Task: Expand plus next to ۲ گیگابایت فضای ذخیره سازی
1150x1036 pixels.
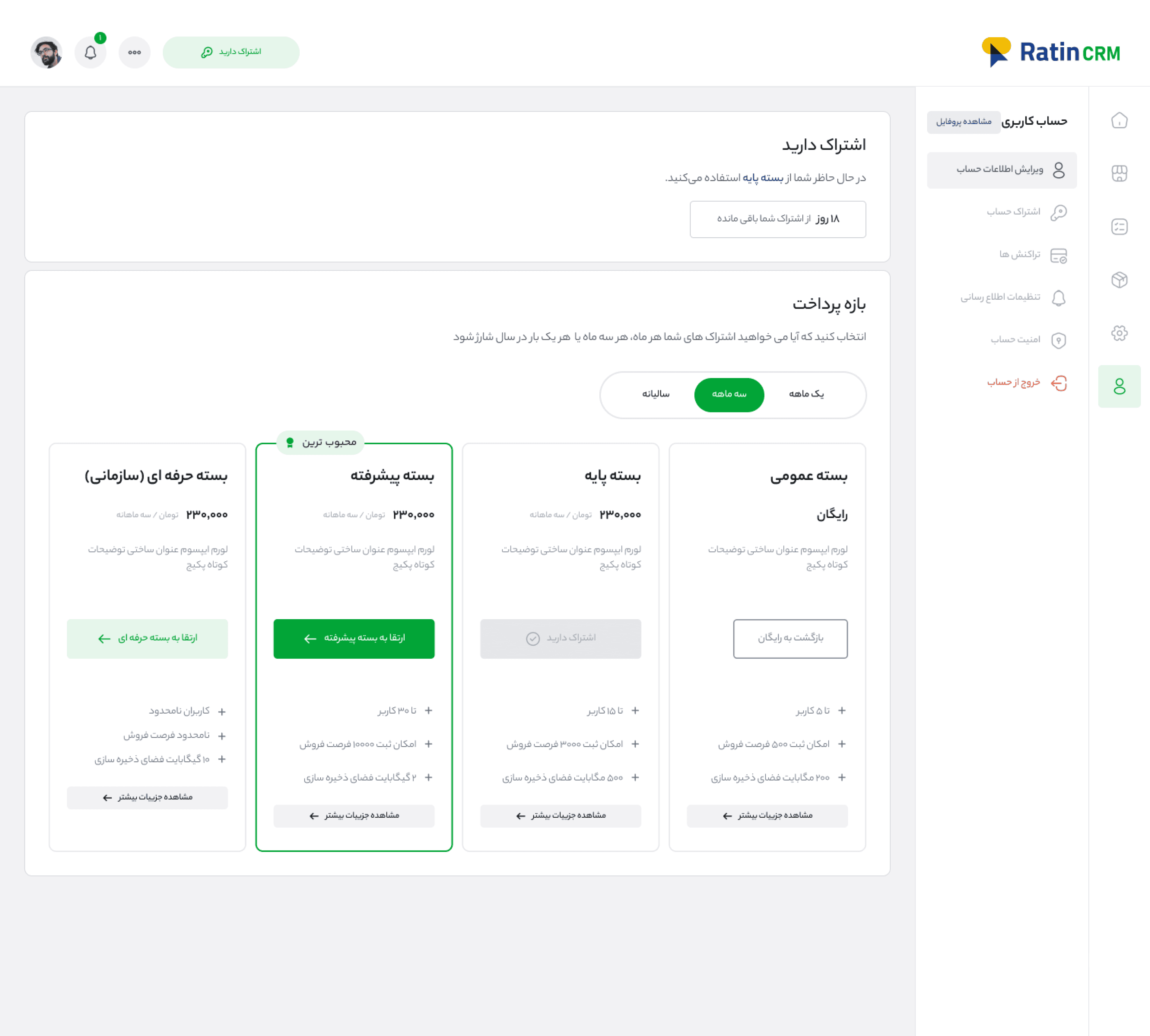Action: tap(429, 777)
